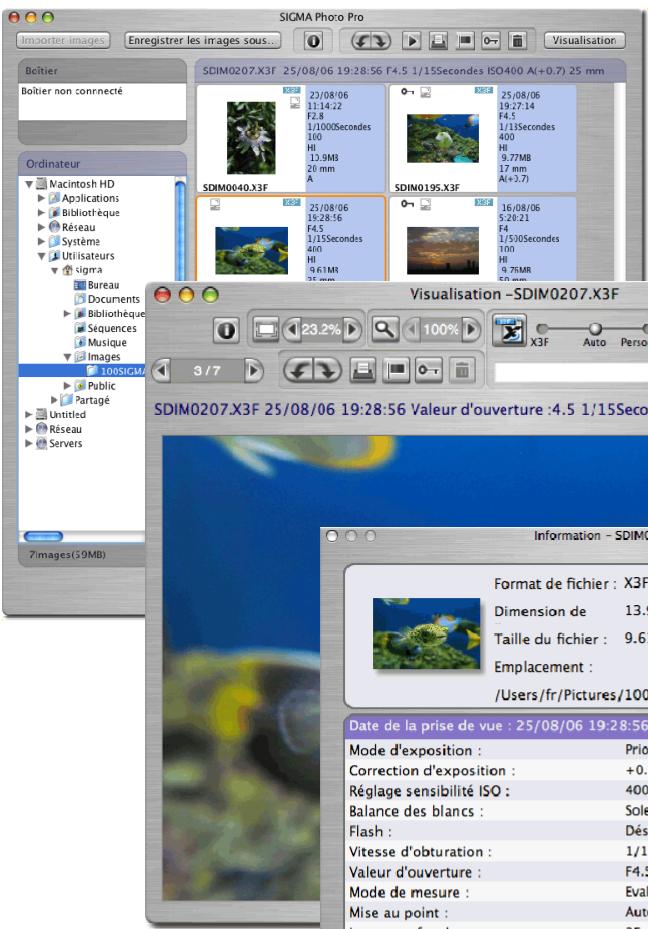The width and height of the screenshot is (648, 929).
Task: Rotate selected image right in main window
Action: point(381,41)
